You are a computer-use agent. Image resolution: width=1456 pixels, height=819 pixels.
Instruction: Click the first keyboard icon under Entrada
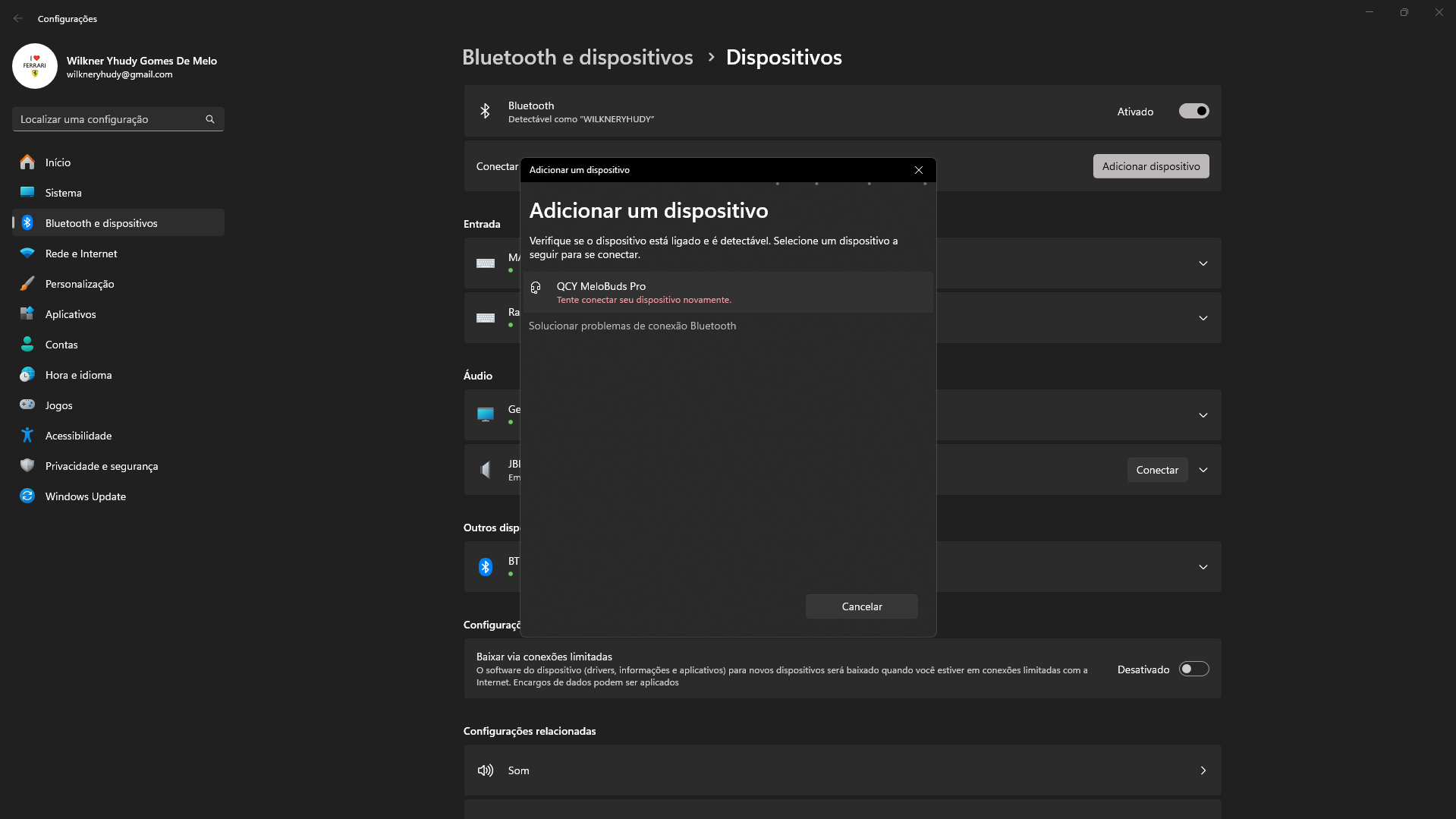pyautogui.click(x=486, y=263)
